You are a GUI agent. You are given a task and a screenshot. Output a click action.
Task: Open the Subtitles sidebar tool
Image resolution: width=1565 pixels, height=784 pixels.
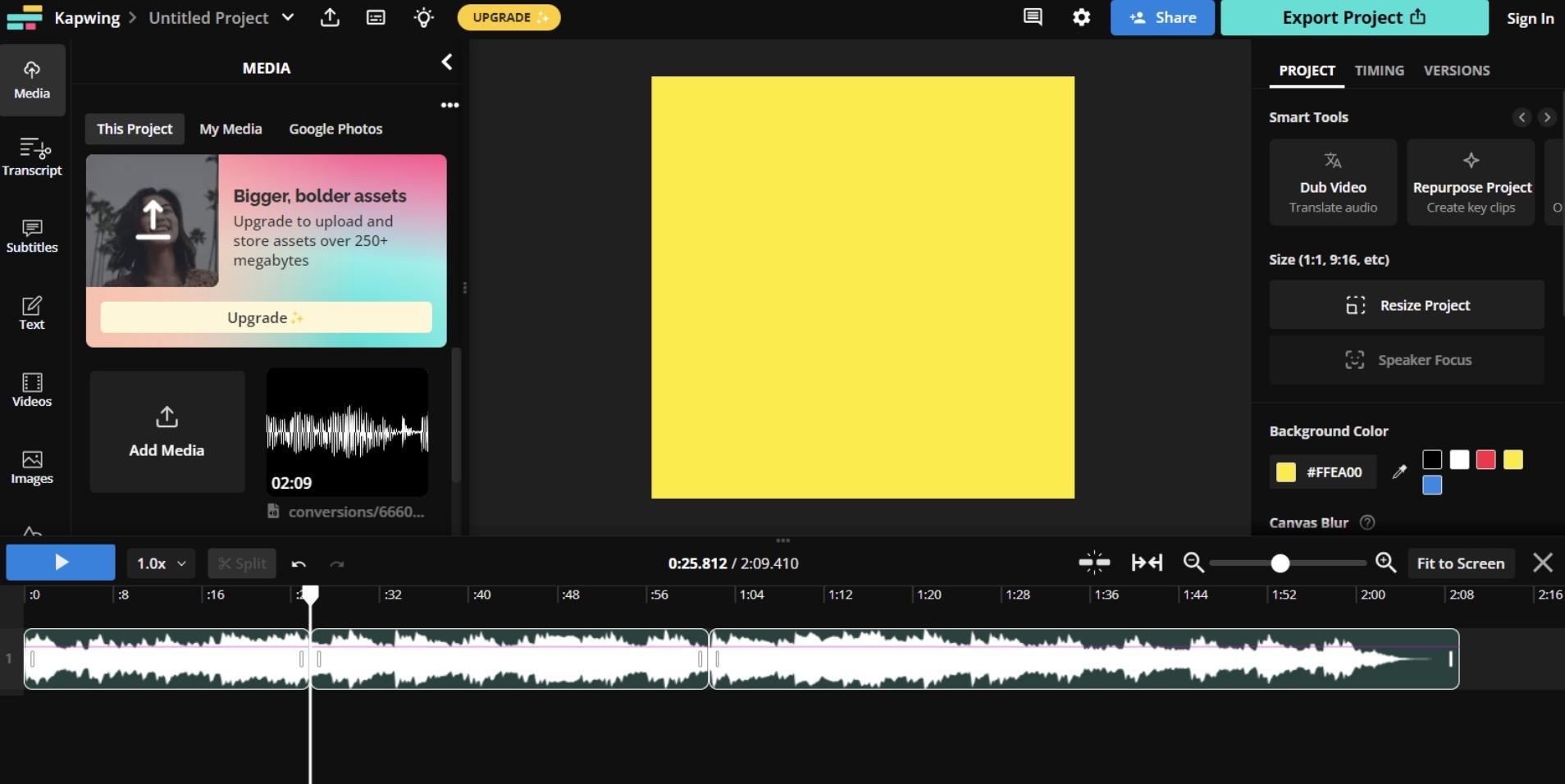click(32, 236)
